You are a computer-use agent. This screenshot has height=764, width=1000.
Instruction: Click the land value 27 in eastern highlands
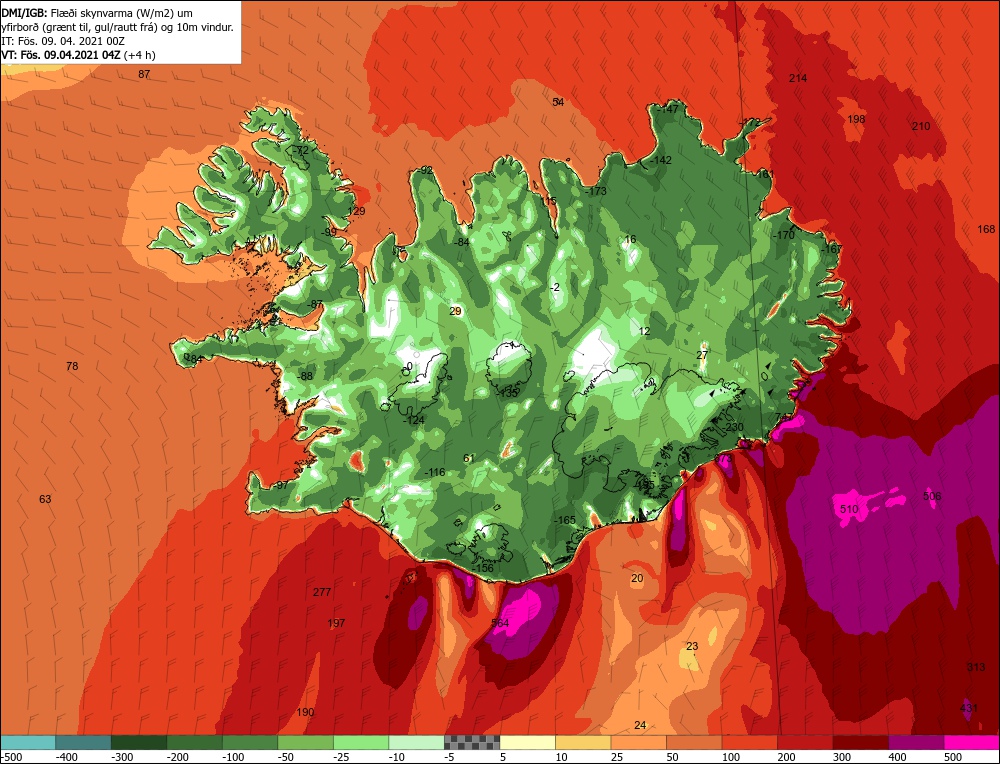pyautogui.click(x=702, y=355)
